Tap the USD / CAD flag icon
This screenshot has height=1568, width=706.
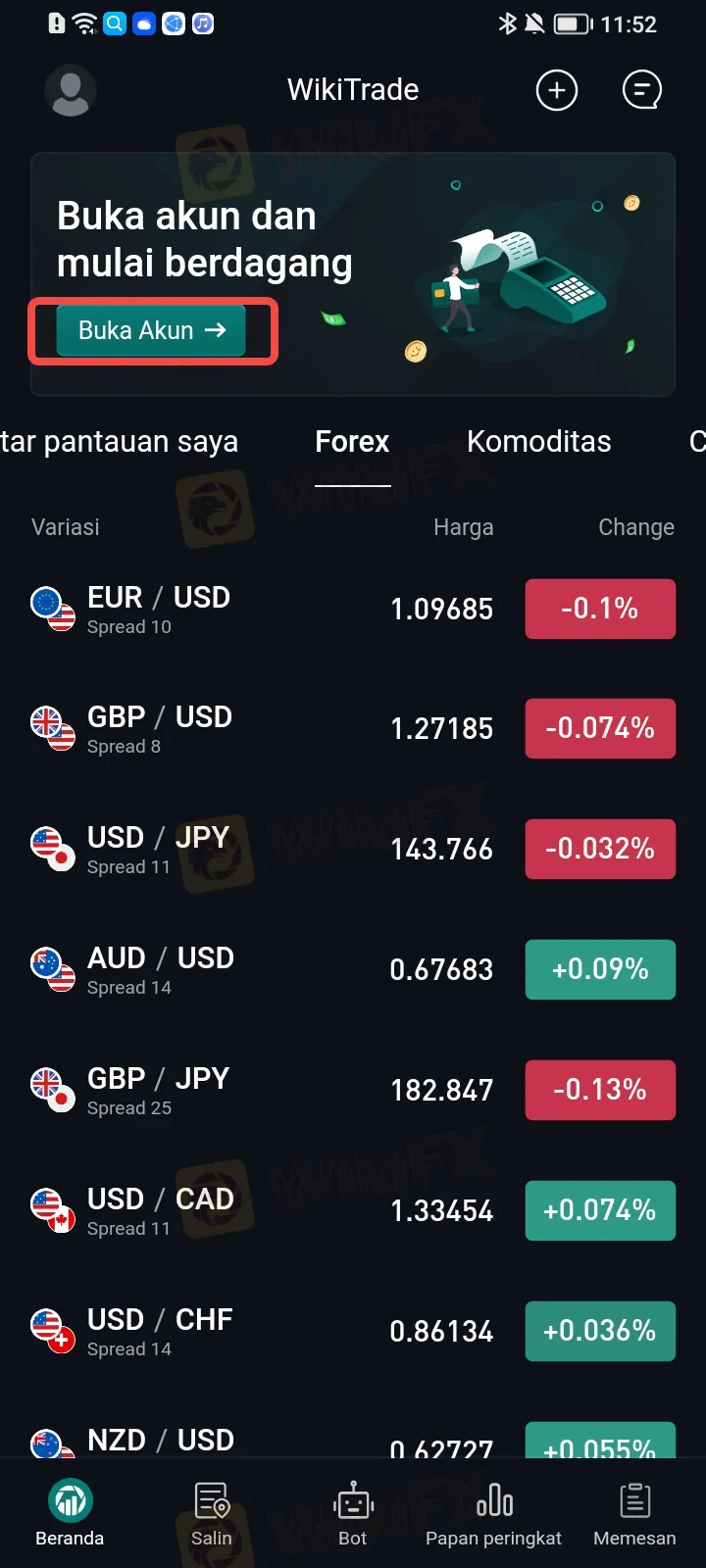point(53,1210)
